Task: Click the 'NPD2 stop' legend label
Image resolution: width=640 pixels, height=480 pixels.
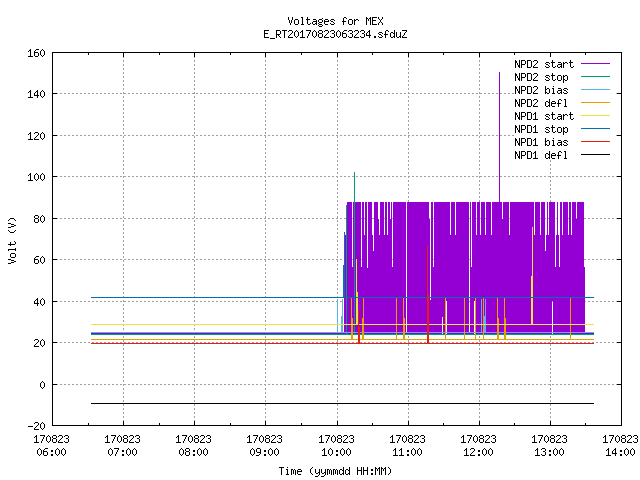Action: point(541,77)
